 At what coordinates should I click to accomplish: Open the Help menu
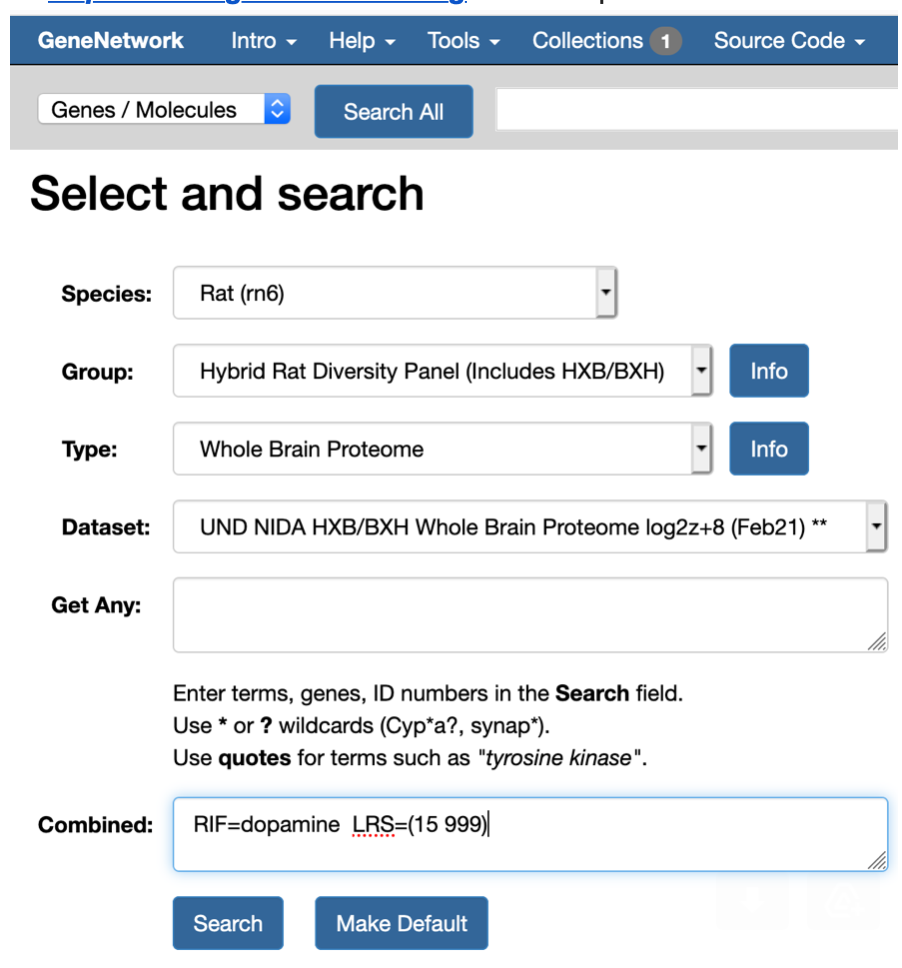coord(362,41)
